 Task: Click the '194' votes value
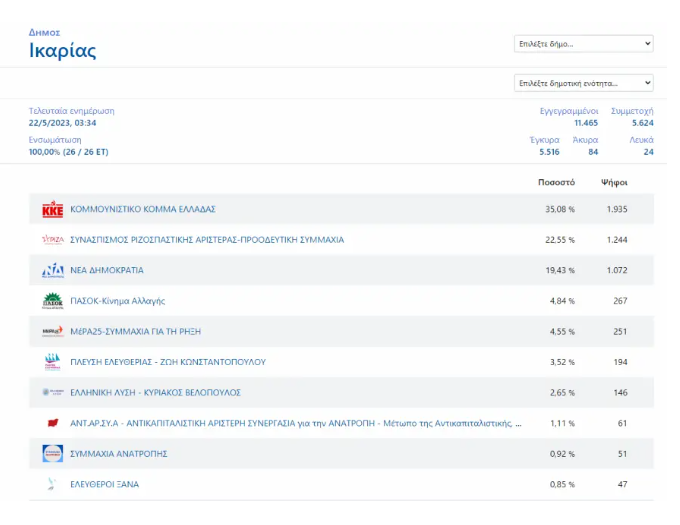[x=620, y=362]
